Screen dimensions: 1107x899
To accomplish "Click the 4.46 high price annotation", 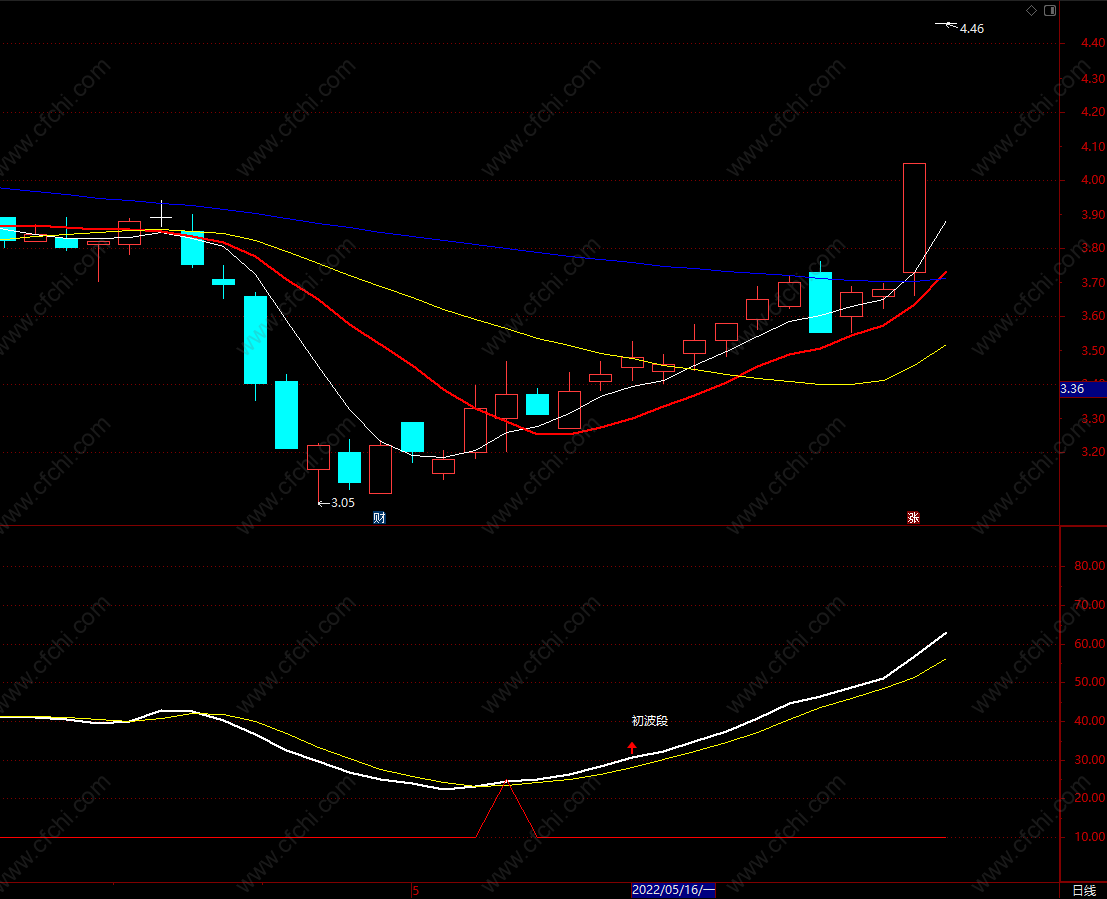I will (x=971, y=29).
